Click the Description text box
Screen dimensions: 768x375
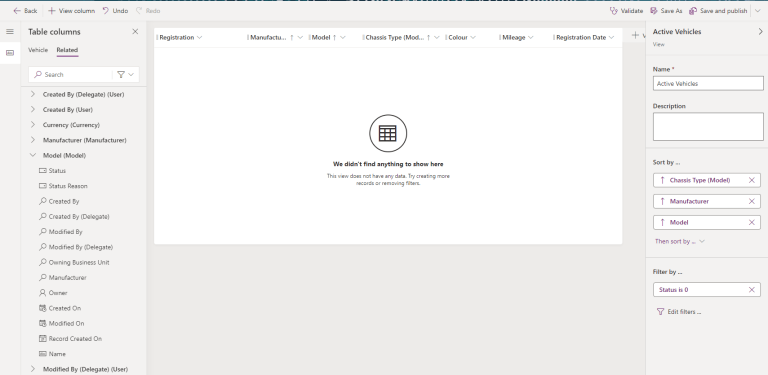(708, 126)
